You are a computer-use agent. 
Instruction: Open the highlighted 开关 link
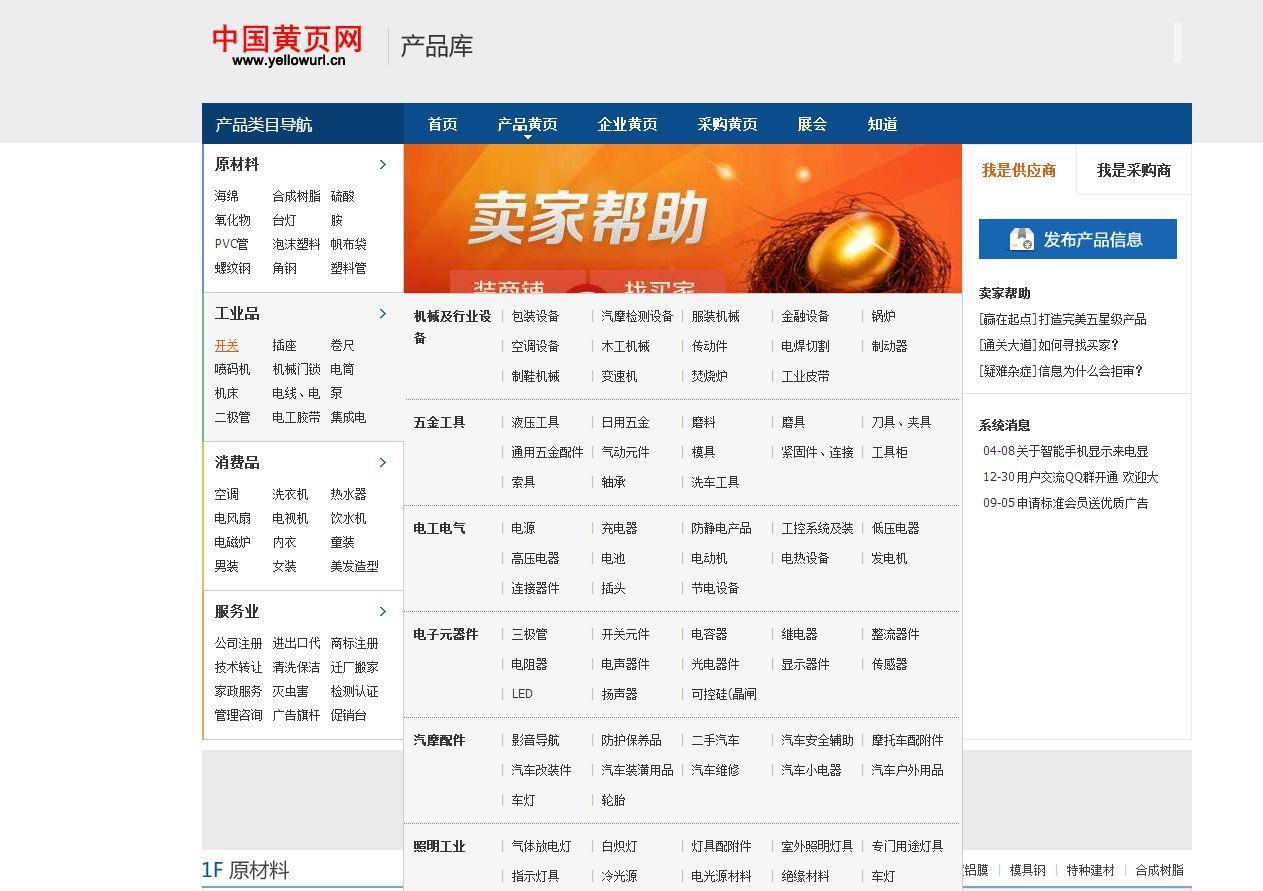[x=227, y=345]
